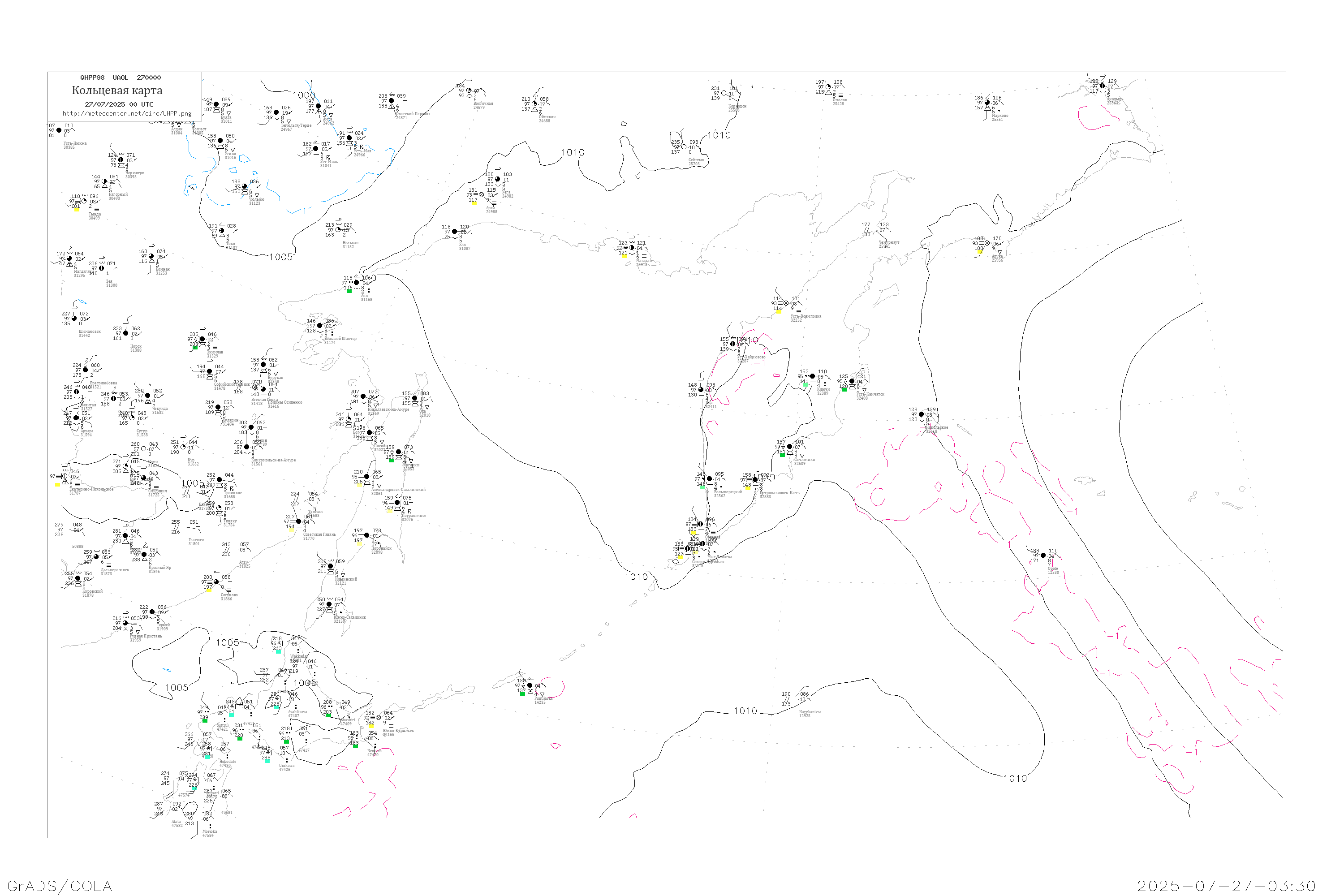Click the Семлячики station filled circle
This screenshot has height=896, width=1344.
(790, 446)
